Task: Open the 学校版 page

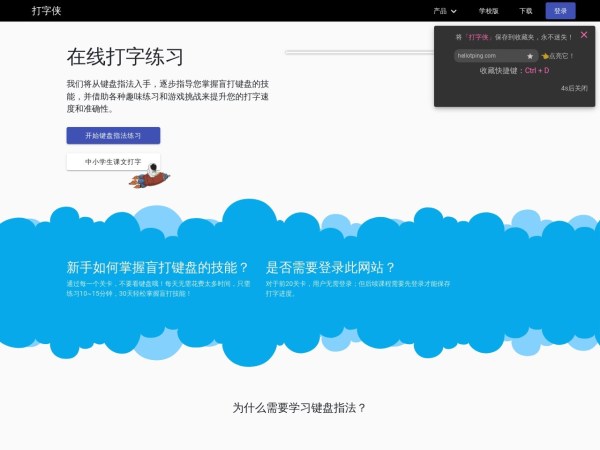Action: pyautogui.click(x=487, y=11)
